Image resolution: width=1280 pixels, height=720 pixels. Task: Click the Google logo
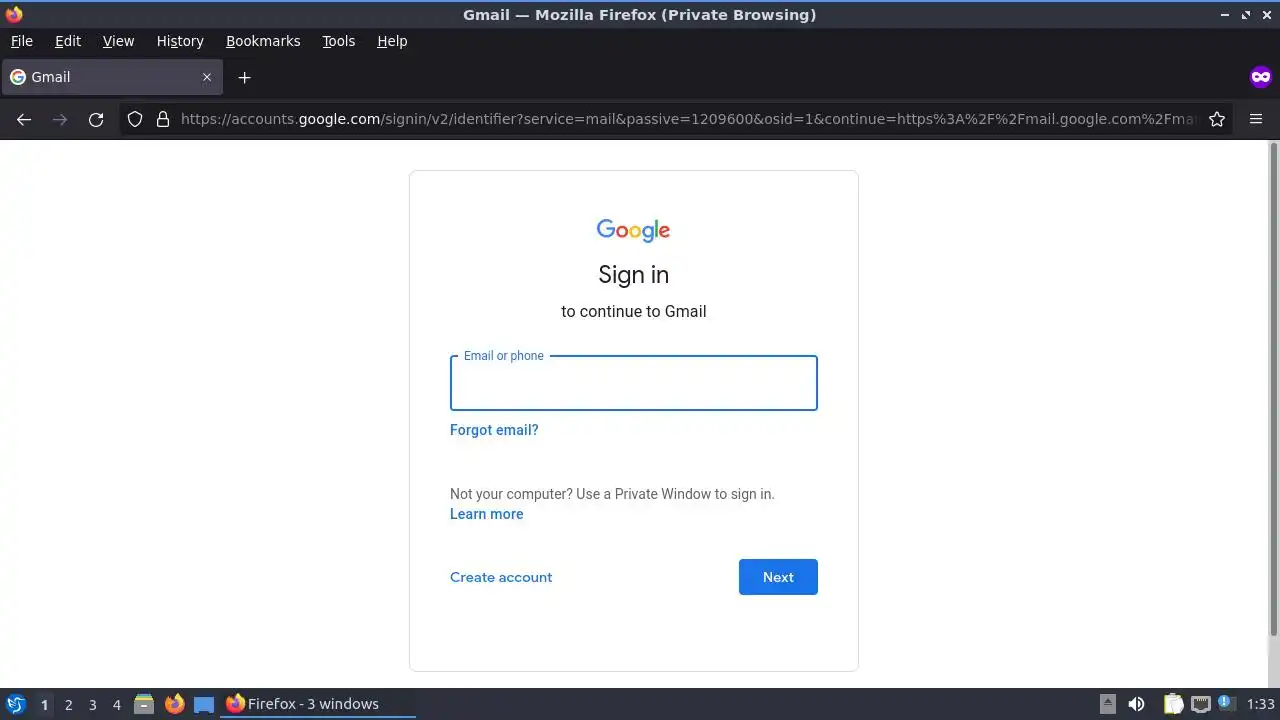(634, 230)
